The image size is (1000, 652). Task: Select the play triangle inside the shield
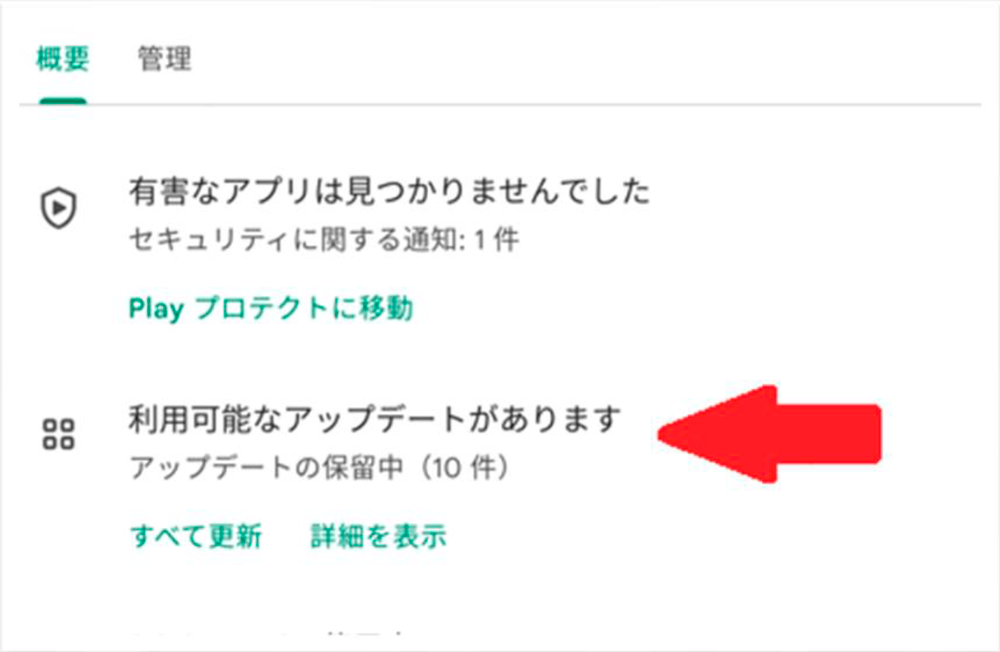pos(59,207)
